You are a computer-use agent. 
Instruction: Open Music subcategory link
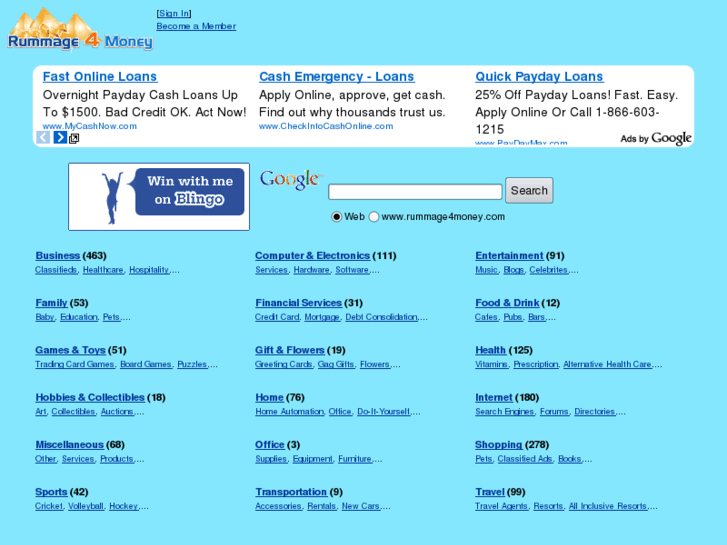(486, 270)
